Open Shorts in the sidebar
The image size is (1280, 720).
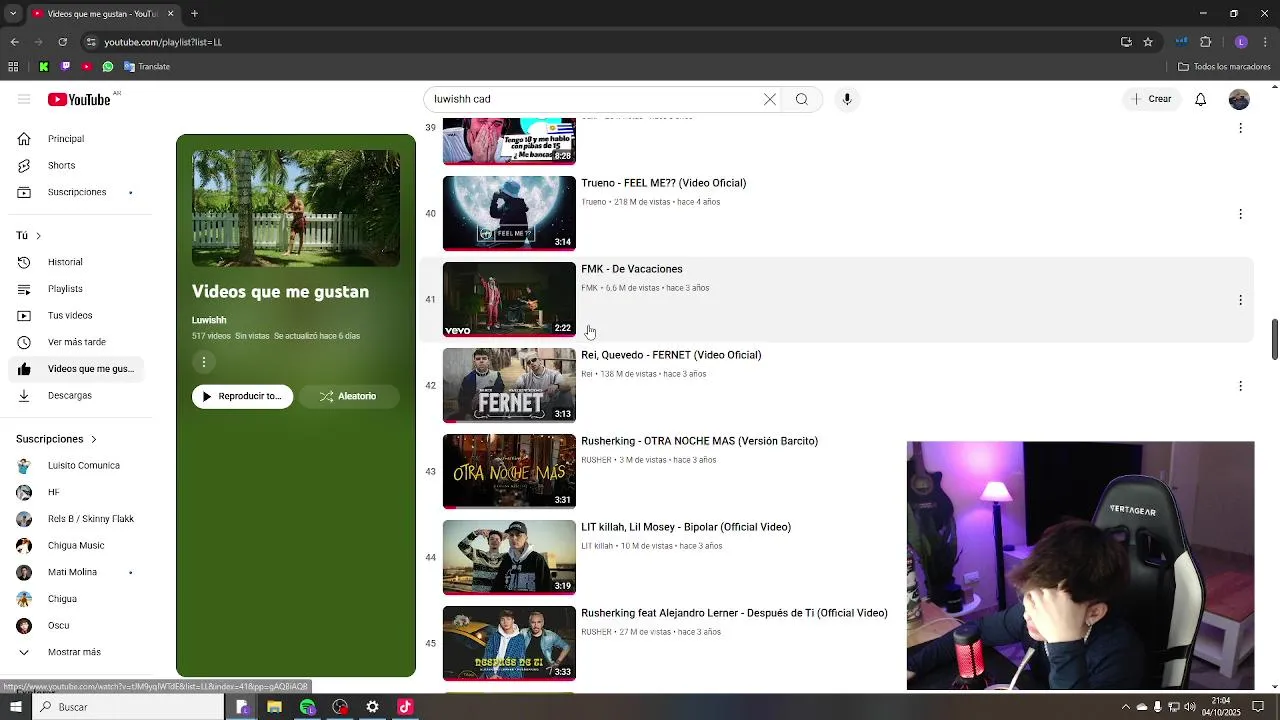click(76, 165)
